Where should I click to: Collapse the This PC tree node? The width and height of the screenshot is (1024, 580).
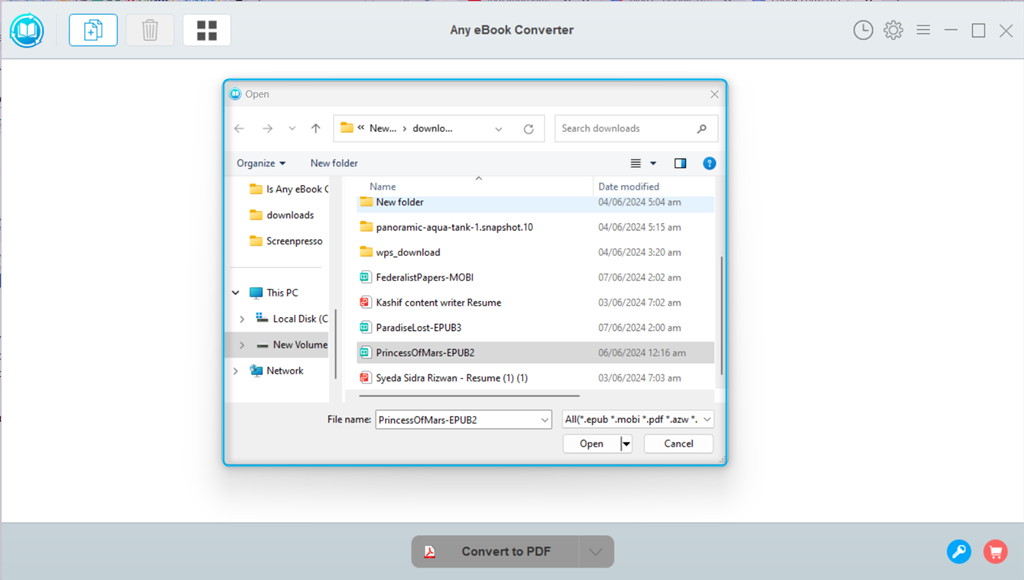236,293
